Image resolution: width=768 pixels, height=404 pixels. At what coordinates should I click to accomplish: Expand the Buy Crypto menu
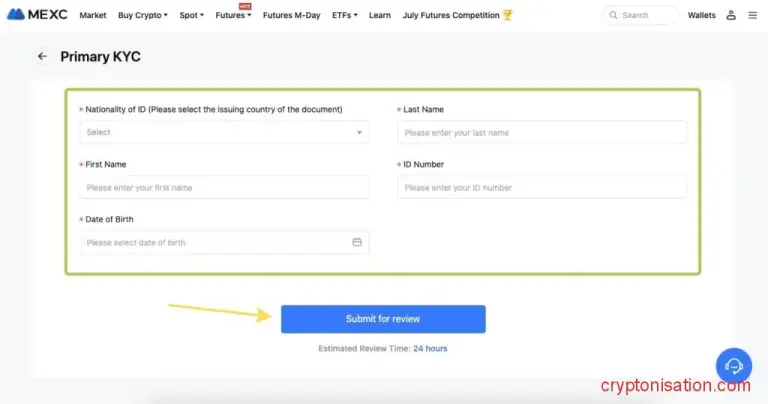[143, 15]
